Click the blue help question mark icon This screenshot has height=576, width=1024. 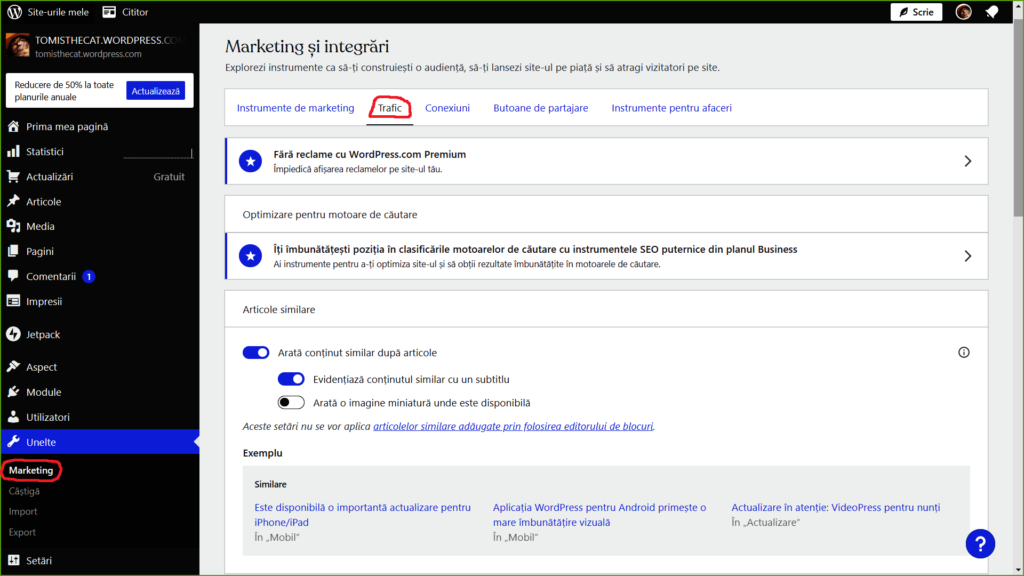[x=980, y=543]
